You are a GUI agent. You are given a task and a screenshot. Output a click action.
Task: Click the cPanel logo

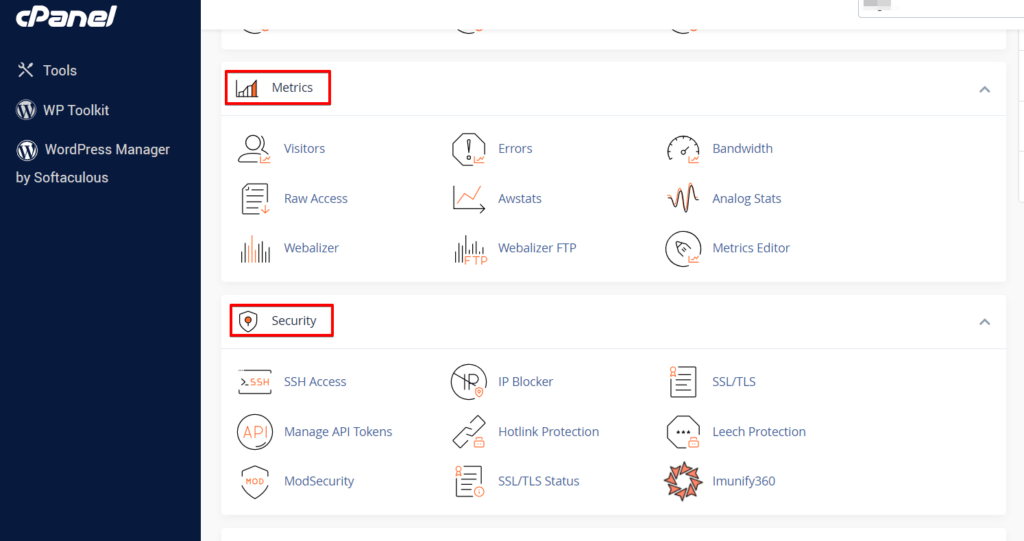point(66,16)
